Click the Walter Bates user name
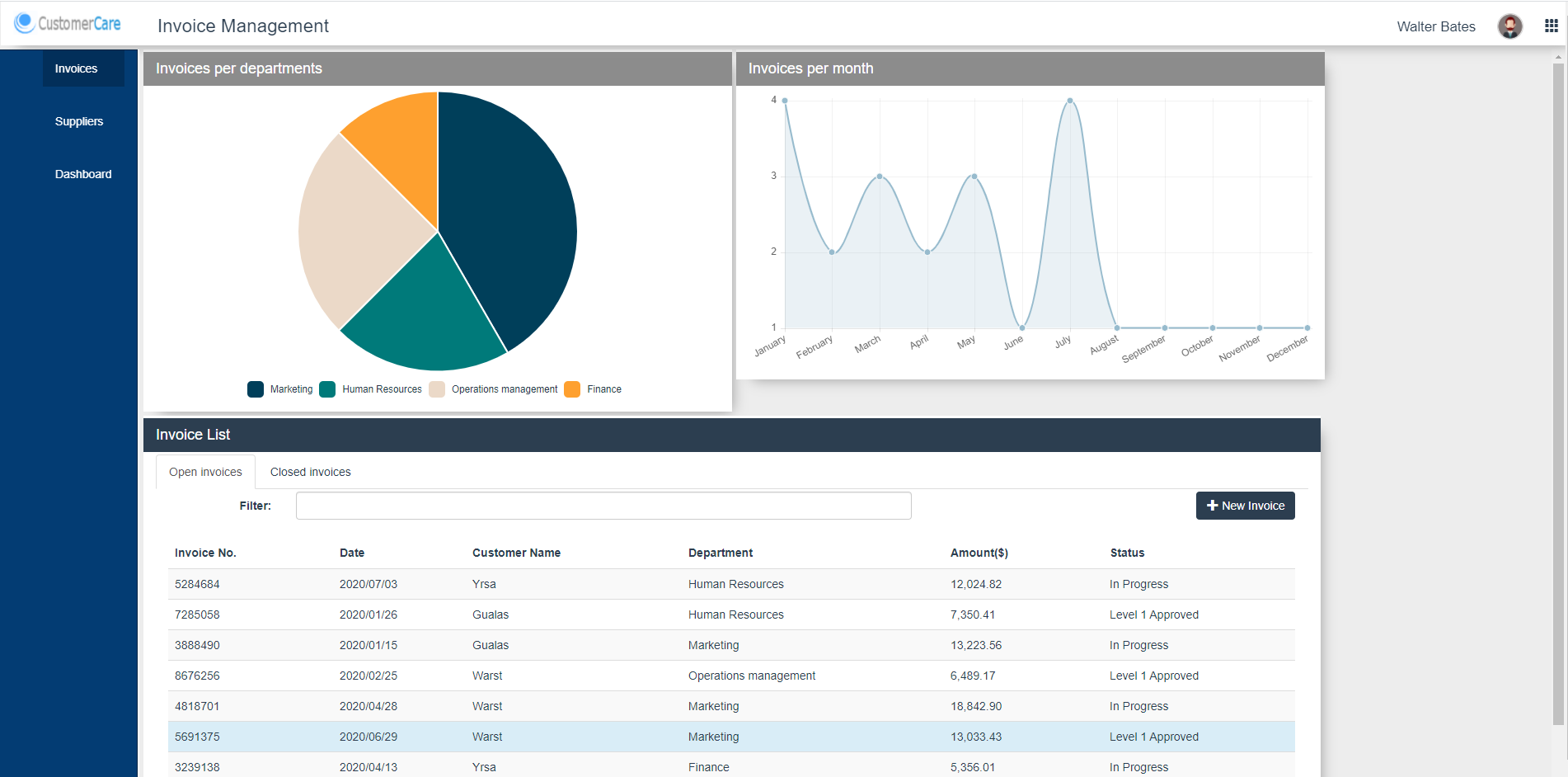Screen dimensions: 1568x777 [x=1435, y=26]
